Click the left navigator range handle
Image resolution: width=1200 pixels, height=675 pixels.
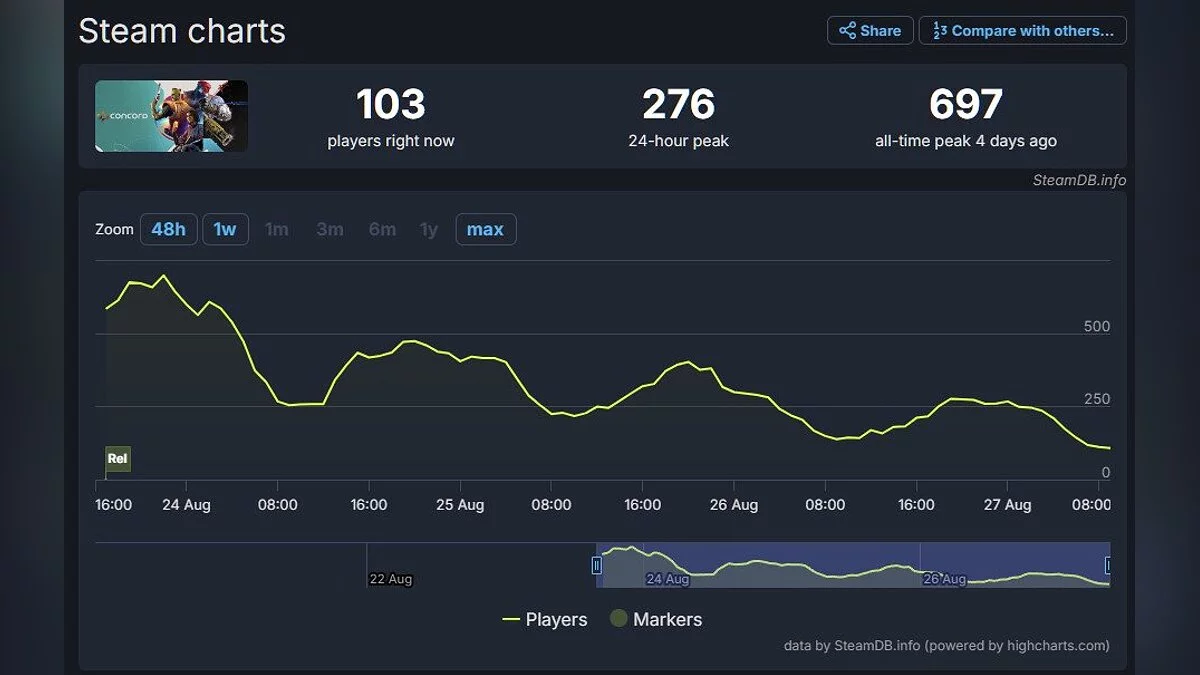click(x=597, y=565)
